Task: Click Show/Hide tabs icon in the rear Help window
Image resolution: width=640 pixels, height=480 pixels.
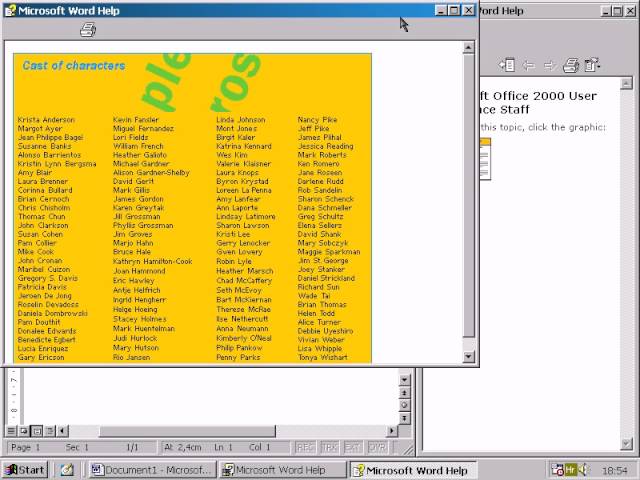Action: point(507,65)
